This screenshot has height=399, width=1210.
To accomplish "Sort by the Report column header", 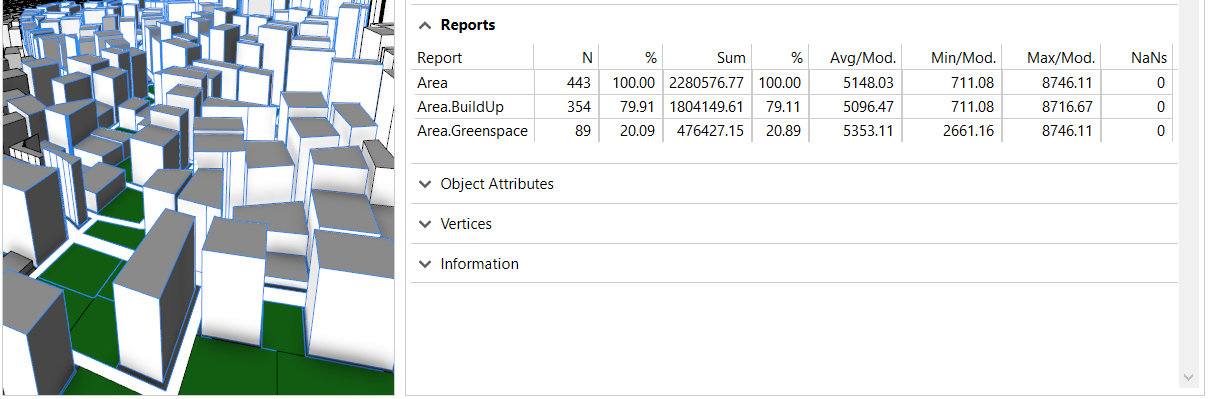I will click(x=439, y=57).
